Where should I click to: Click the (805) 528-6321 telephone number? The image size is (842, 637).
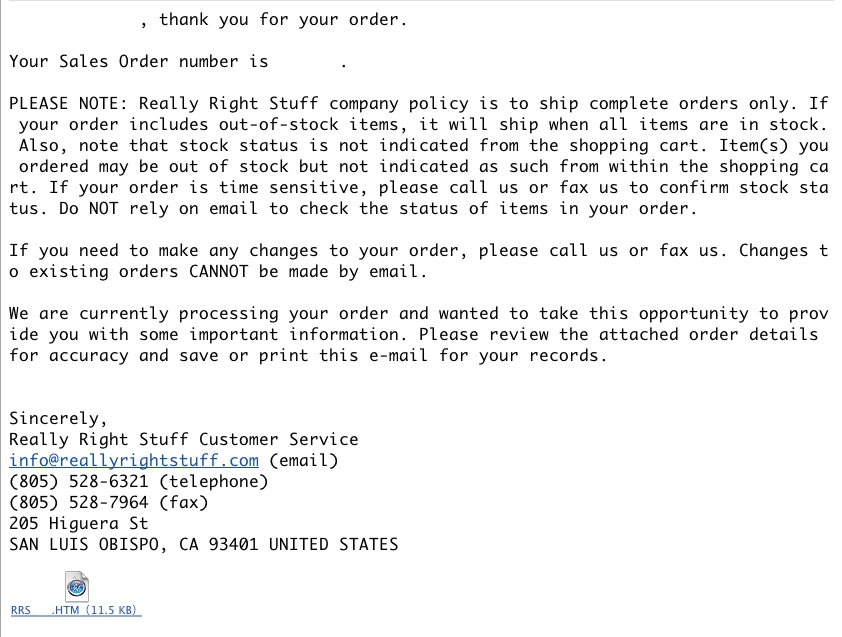[79, 482]
